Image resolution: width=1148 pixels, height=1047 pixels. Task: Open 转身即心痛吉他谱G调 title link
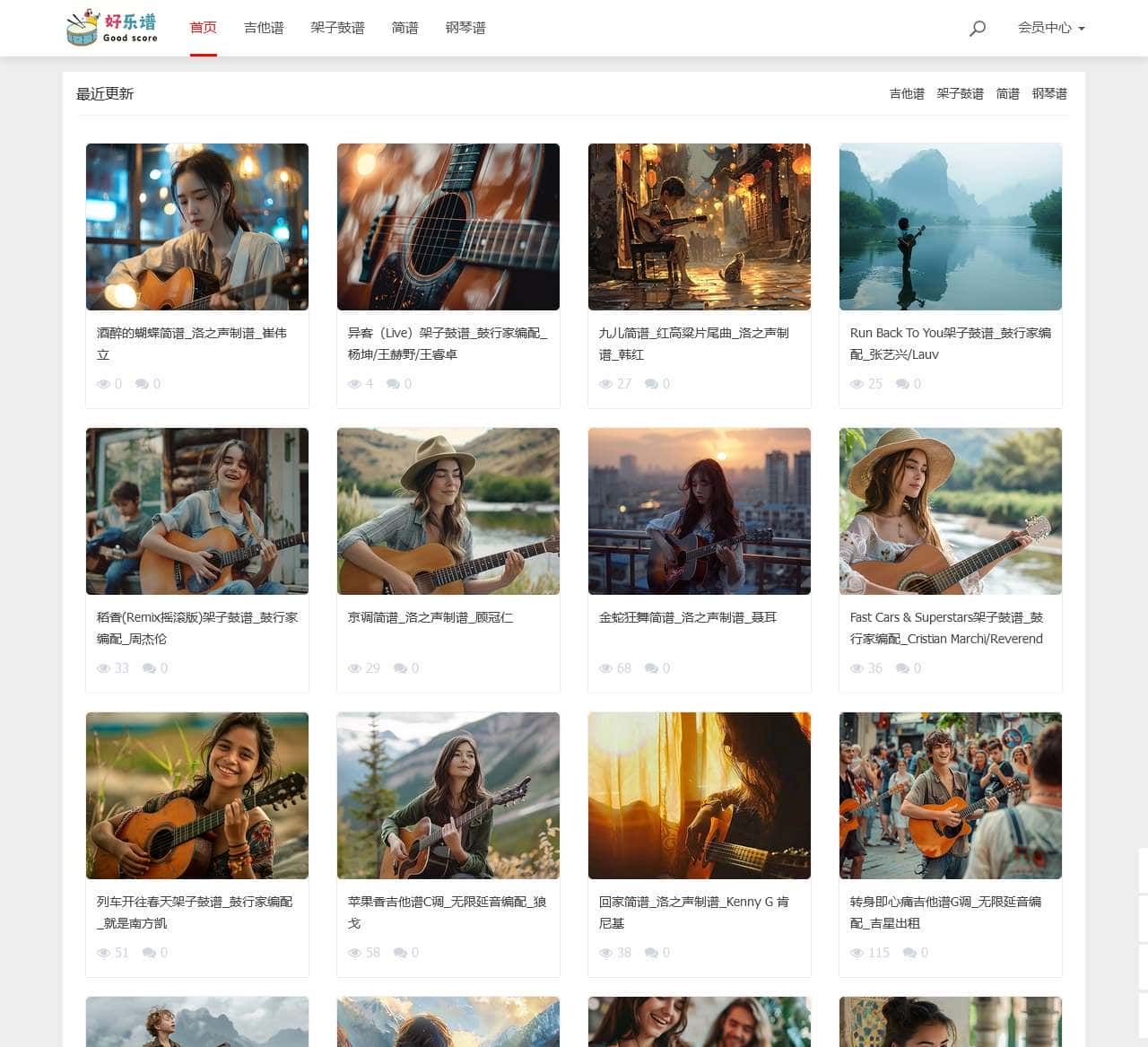click(x=945, y=912)
